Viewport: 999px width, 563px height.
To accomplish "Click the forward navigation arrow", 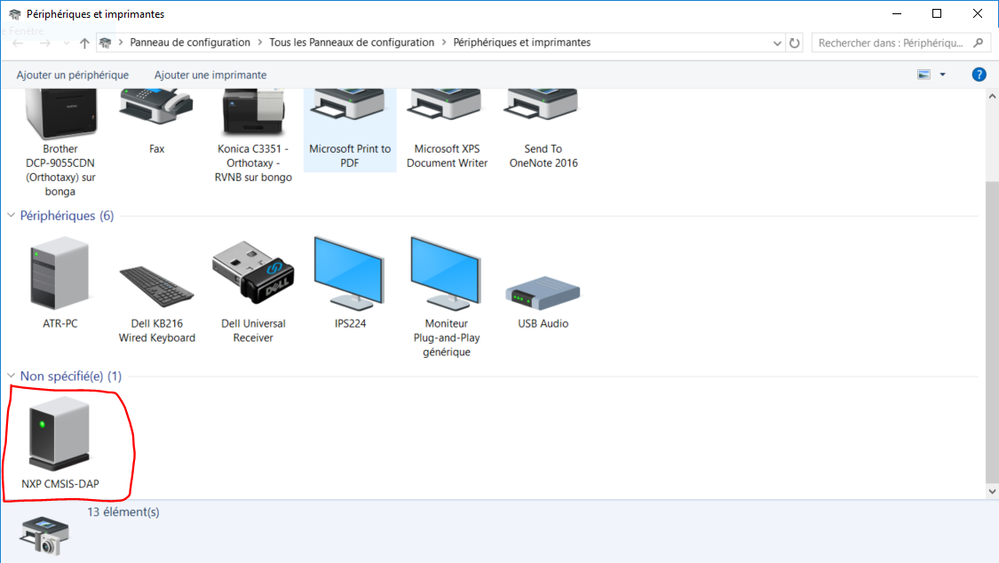I will click(45, 43).
